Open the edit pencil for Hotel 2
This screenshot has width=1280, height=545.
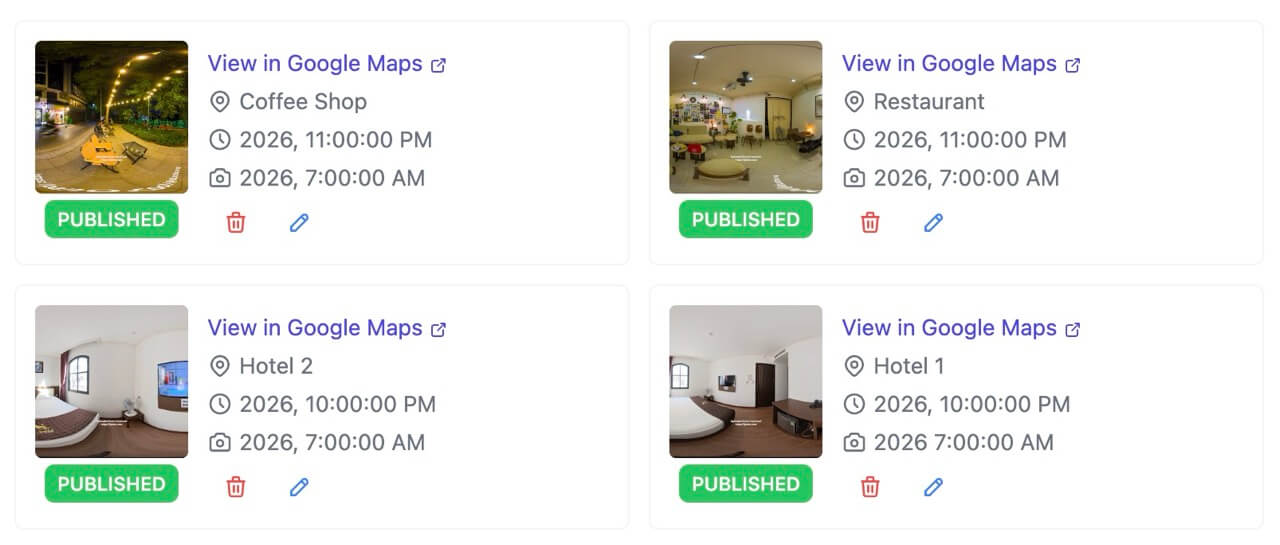pyautogui.click(x=299, y=487)
